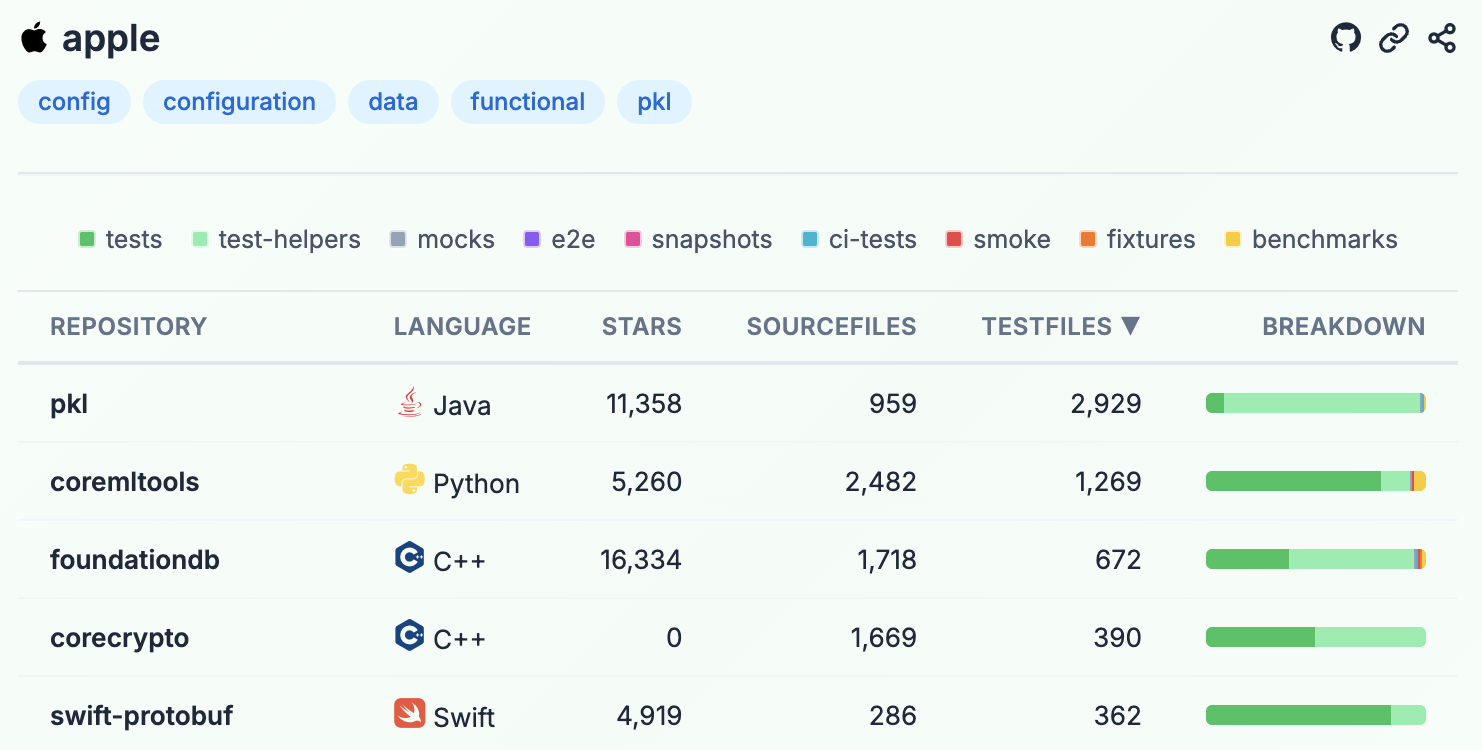
Task: Open the coremltools repository
Action: coord(125,482)
